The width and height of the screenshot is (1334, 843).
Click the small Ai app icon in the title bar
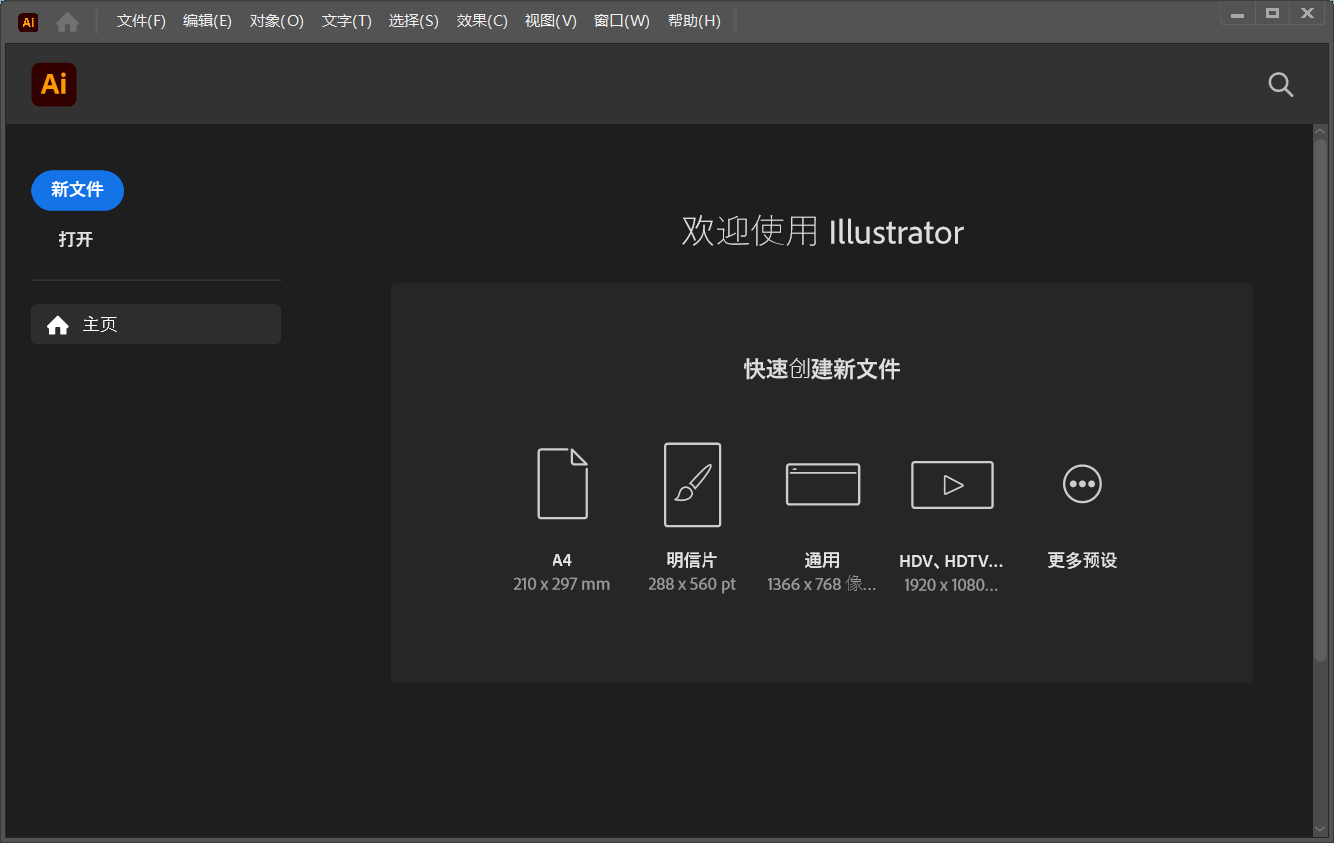tap(28, 22)
